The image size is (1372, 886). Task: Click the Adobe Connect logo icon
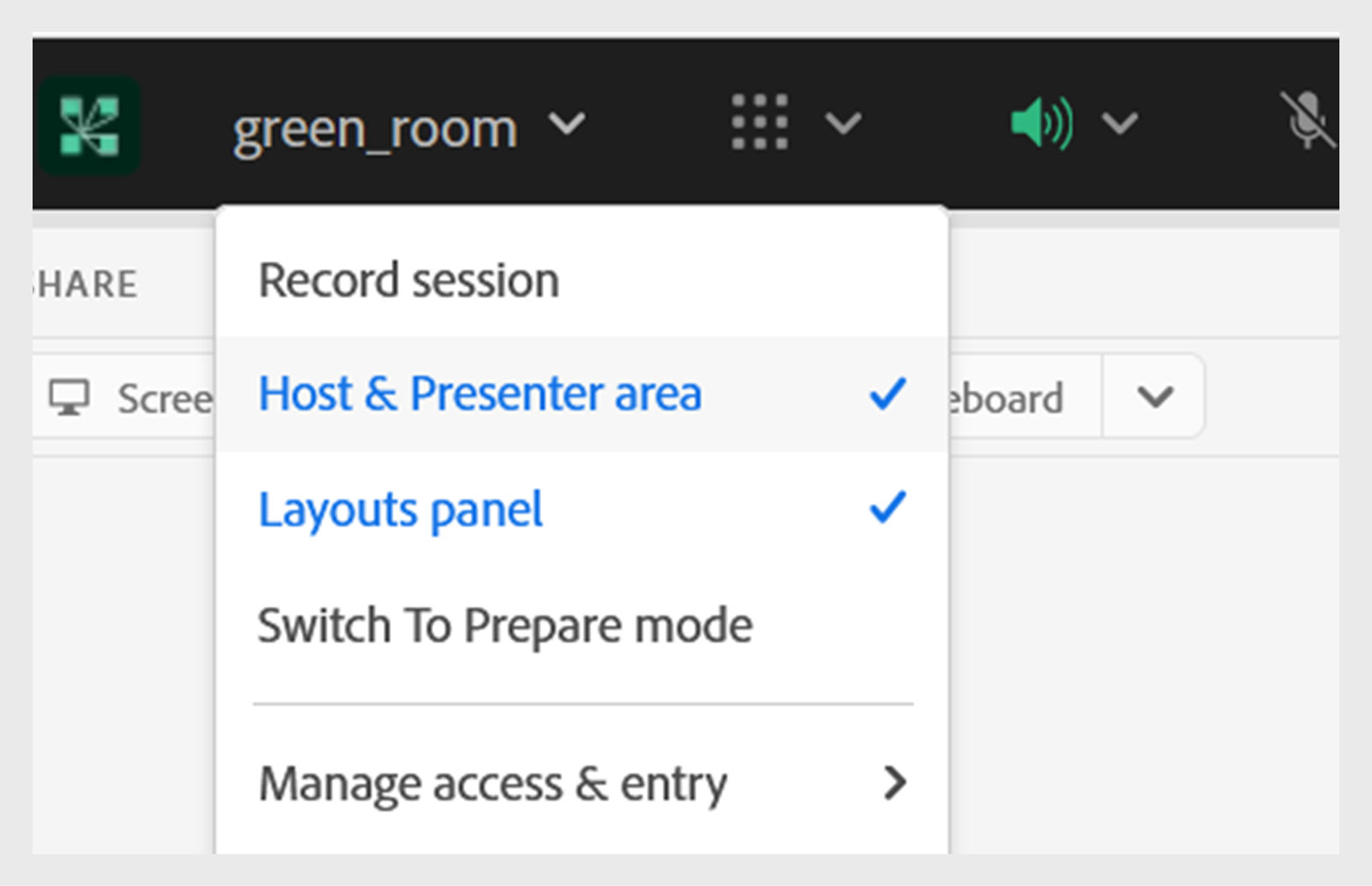coord(89,126)
